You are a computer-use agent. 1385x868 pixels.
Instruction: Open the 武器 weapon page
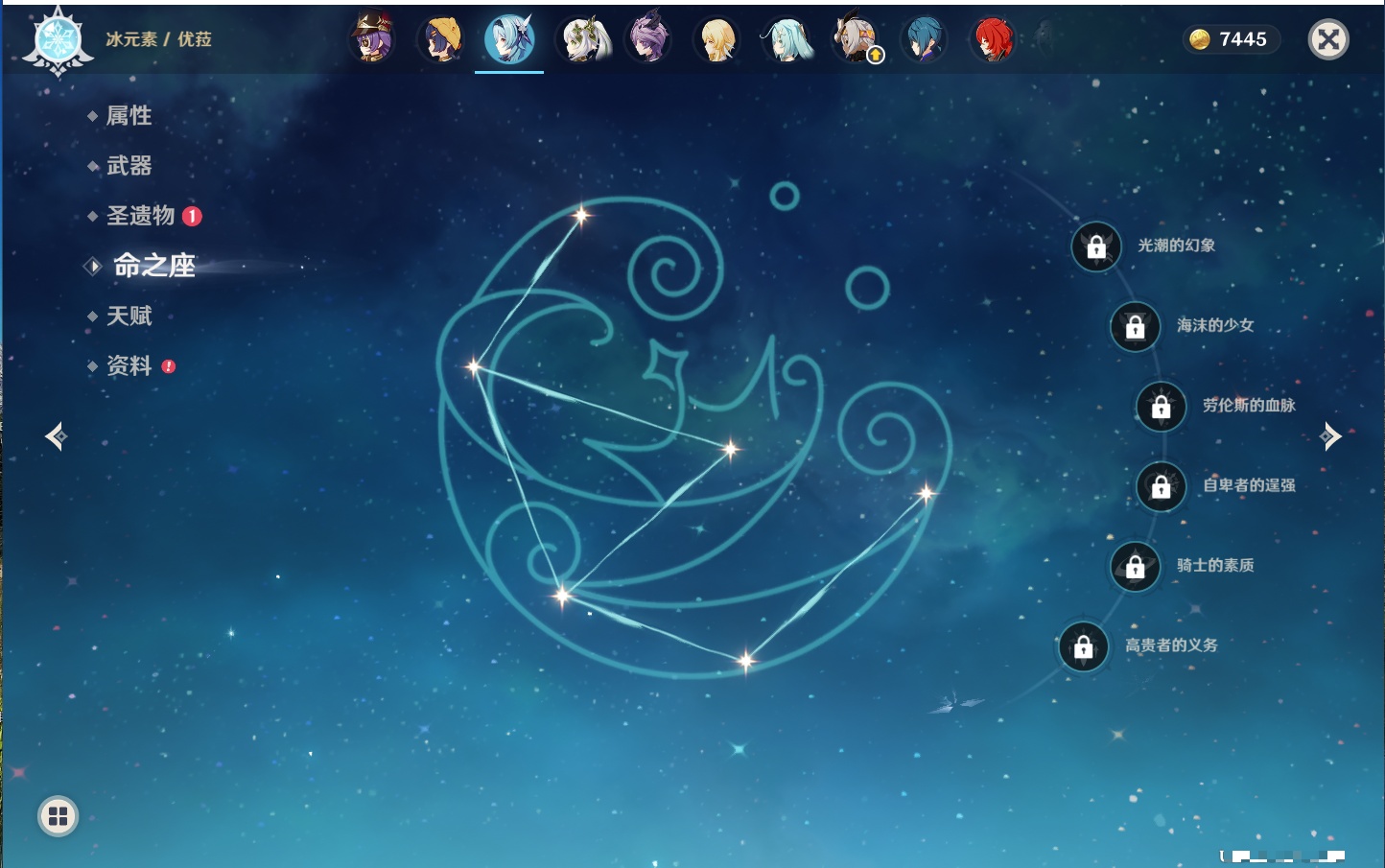click(129, 166)
